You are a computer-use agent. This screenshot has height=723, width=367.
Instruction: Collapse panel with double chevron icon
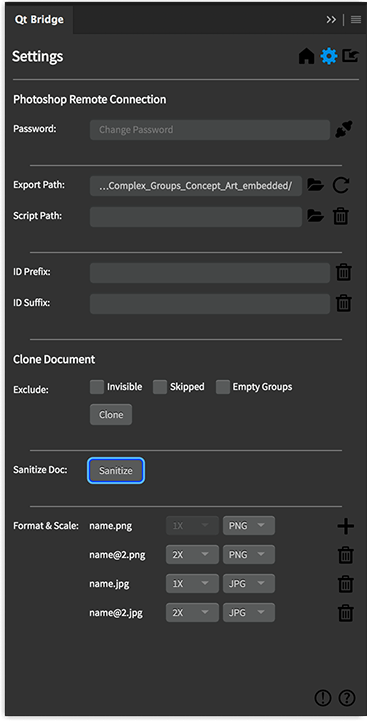331,20
